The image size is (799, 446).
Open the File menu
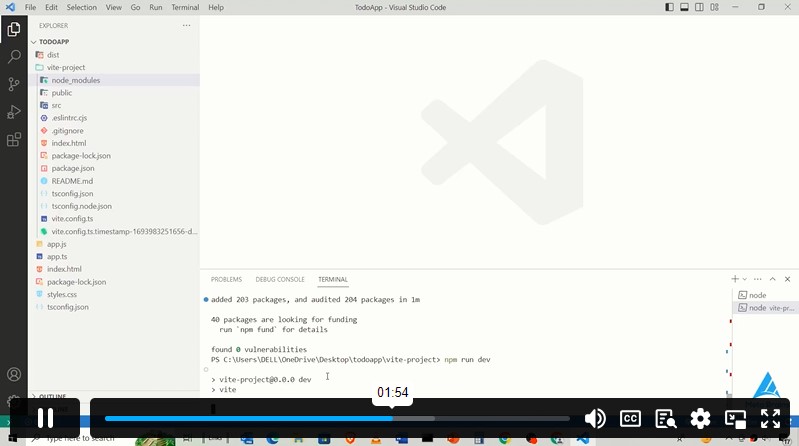pos(31,7)
